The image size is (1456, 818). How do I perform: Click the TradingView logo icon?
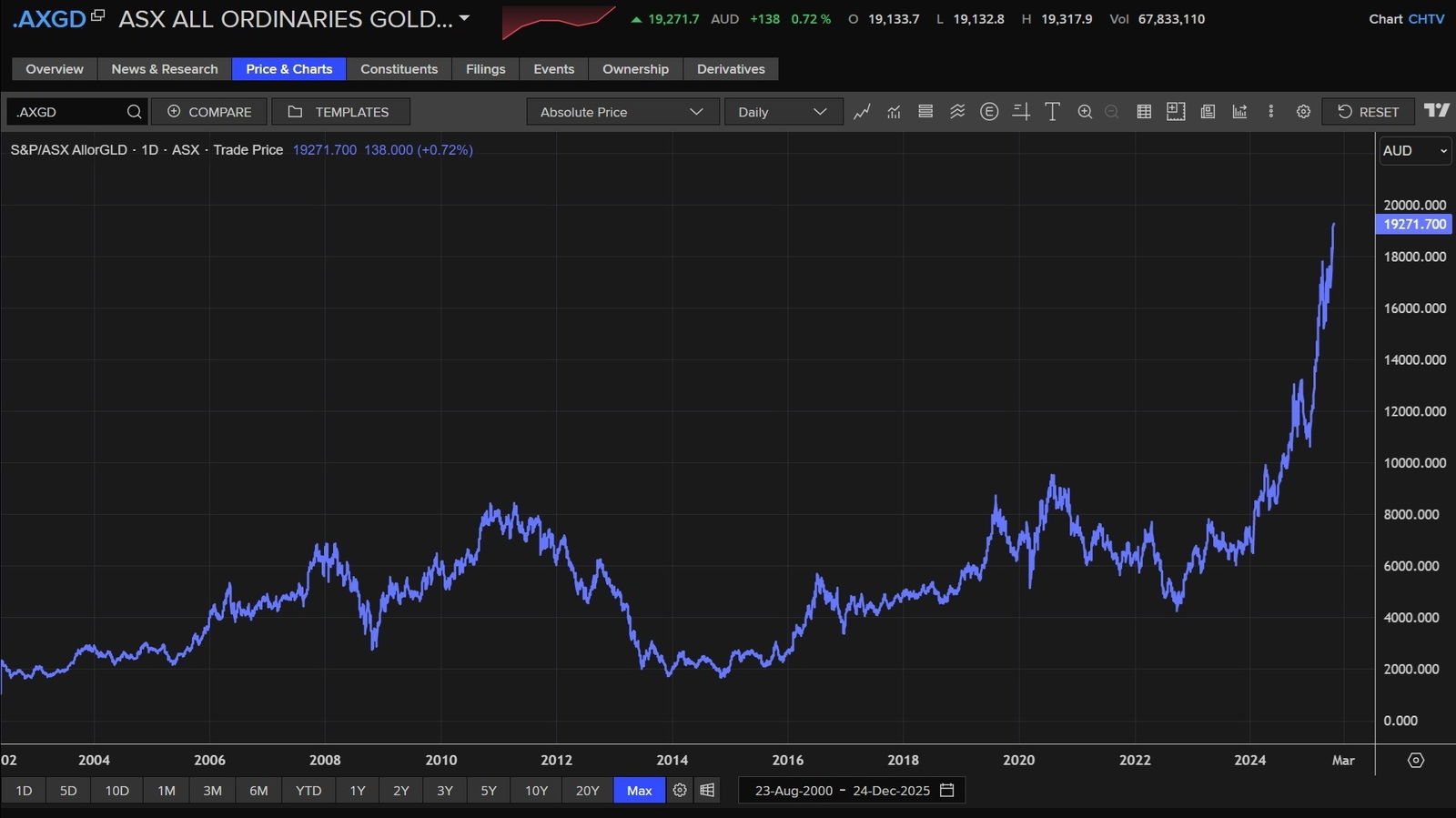pyautogui.click(x=1437, y=111)
